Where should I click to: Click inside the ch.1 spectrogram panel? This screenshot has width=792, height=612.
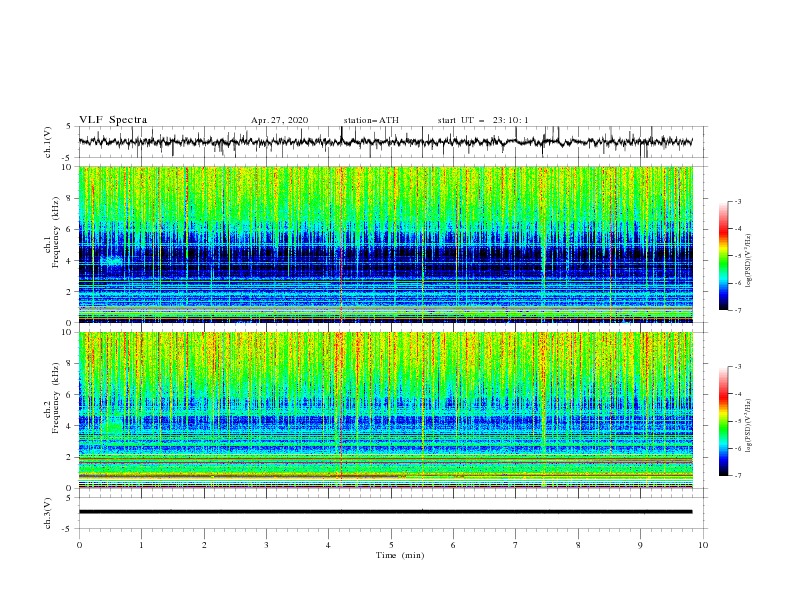(385, 244)
